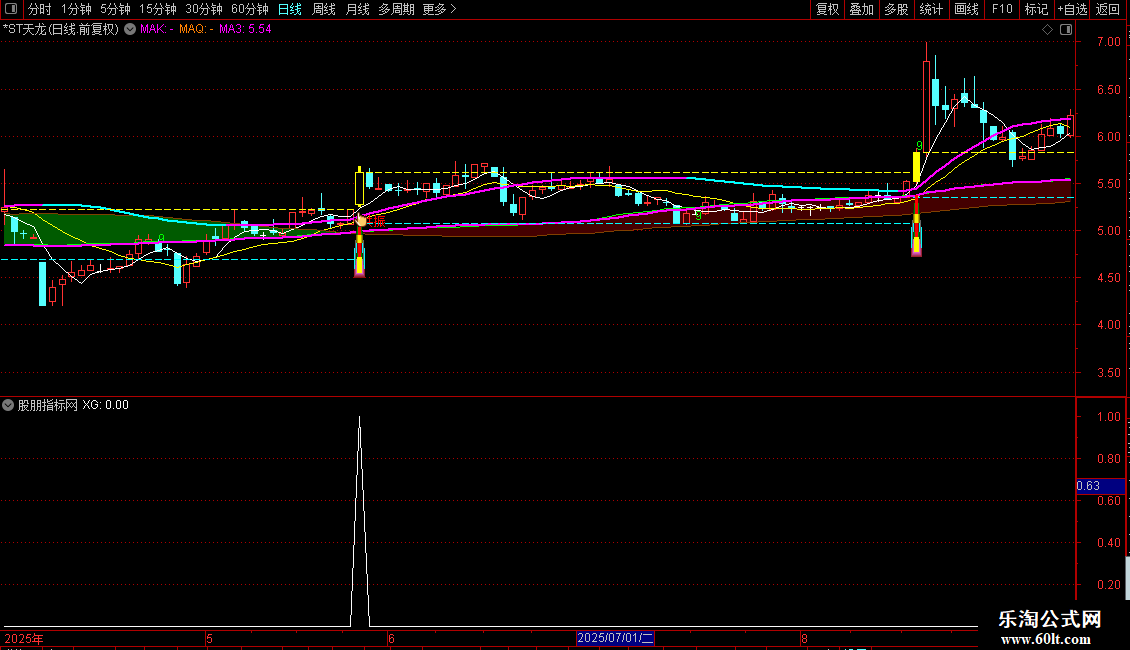
Task: Switch to 月线 monthly chart
Action: (x=357, y=9)
